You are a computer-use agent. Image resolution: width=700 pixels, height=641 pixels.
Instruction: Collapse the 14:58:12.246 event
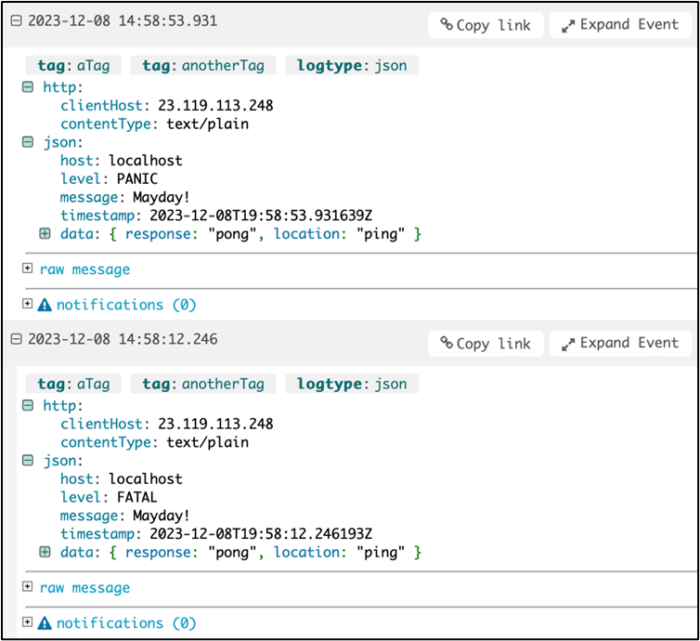(x=15, y=340)
